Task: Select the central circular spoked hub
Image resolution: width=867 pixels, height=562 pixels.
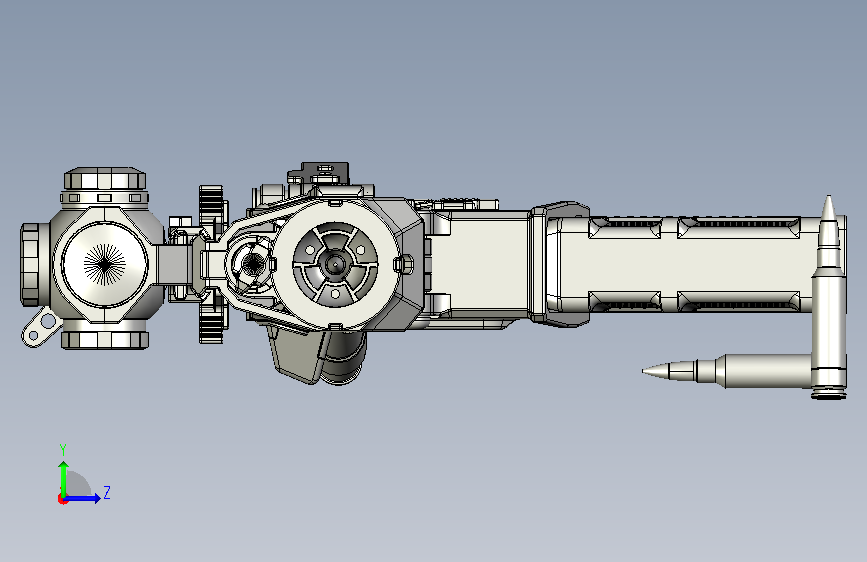Action: point(335,264)
